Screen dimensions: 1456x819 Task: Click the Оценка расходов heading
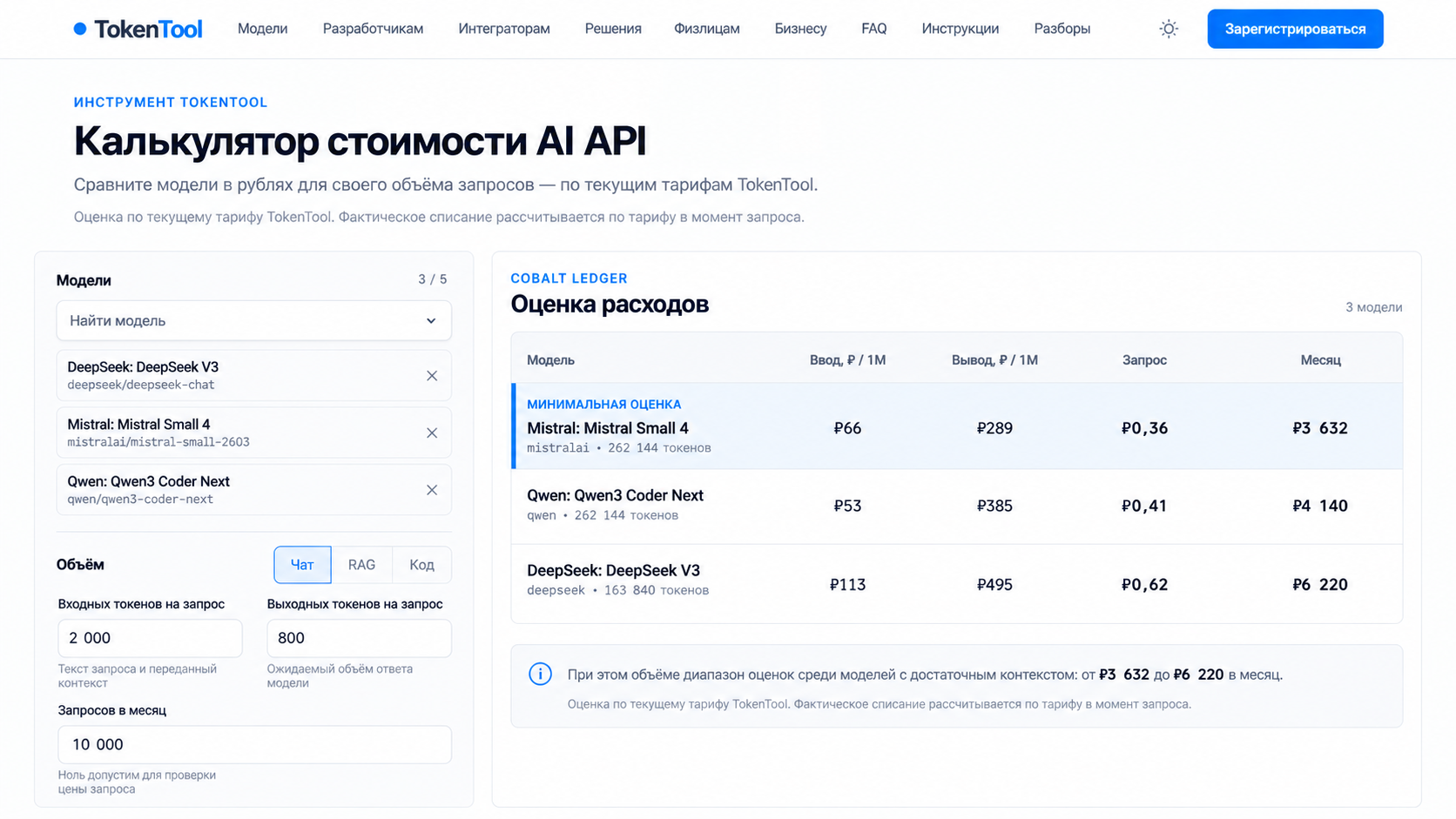[610, 305]
